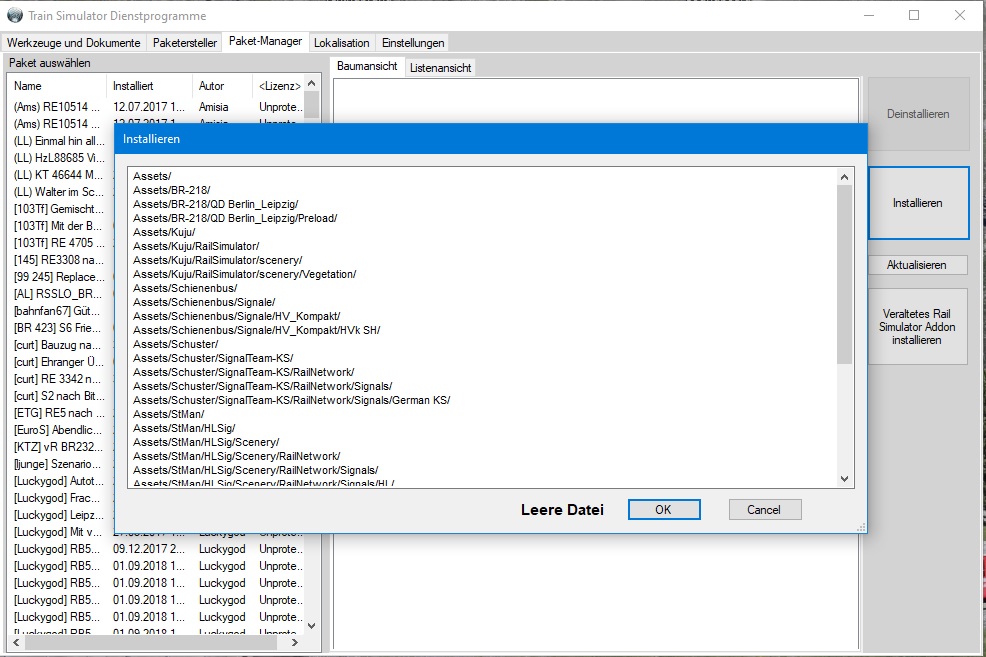The height and width of the screenshot is (657, 986).
Task: Open the Lokalisation tab
Action: [x=342, y=43]
